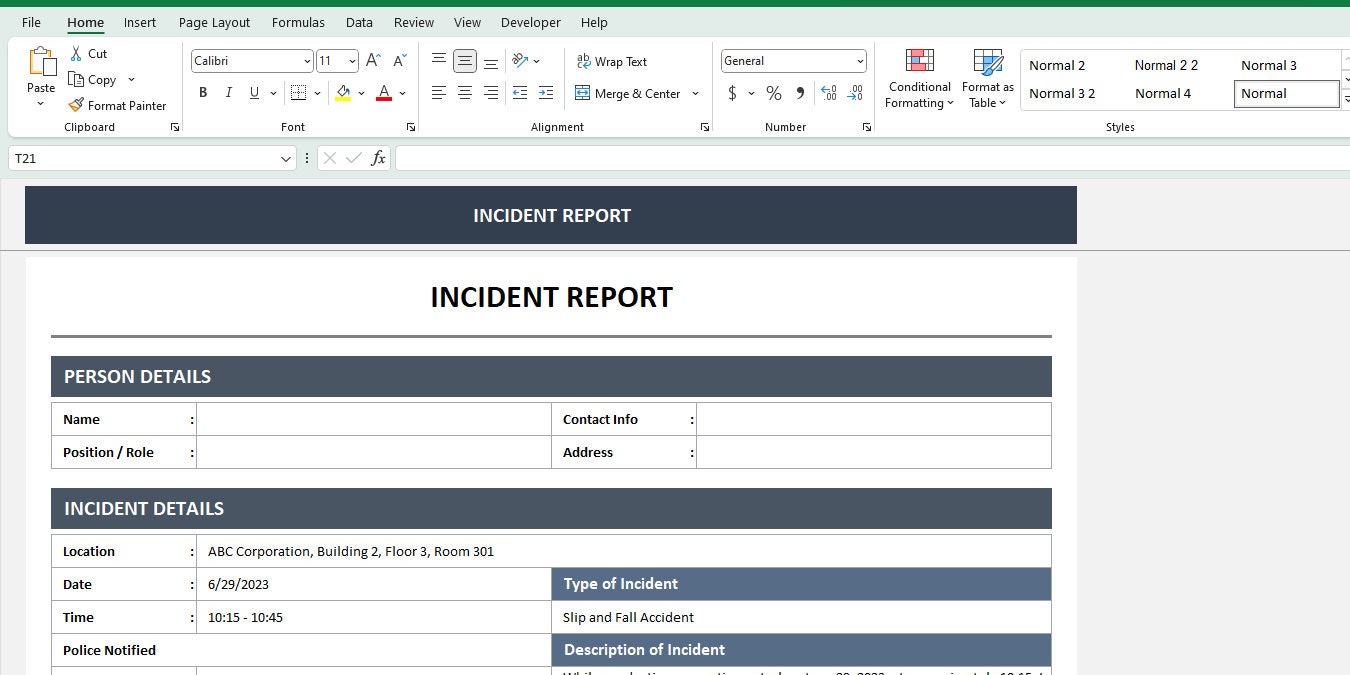Select the Comma Style icon
Viewport: 1350px width, 675px height.
tap(798, 93)
